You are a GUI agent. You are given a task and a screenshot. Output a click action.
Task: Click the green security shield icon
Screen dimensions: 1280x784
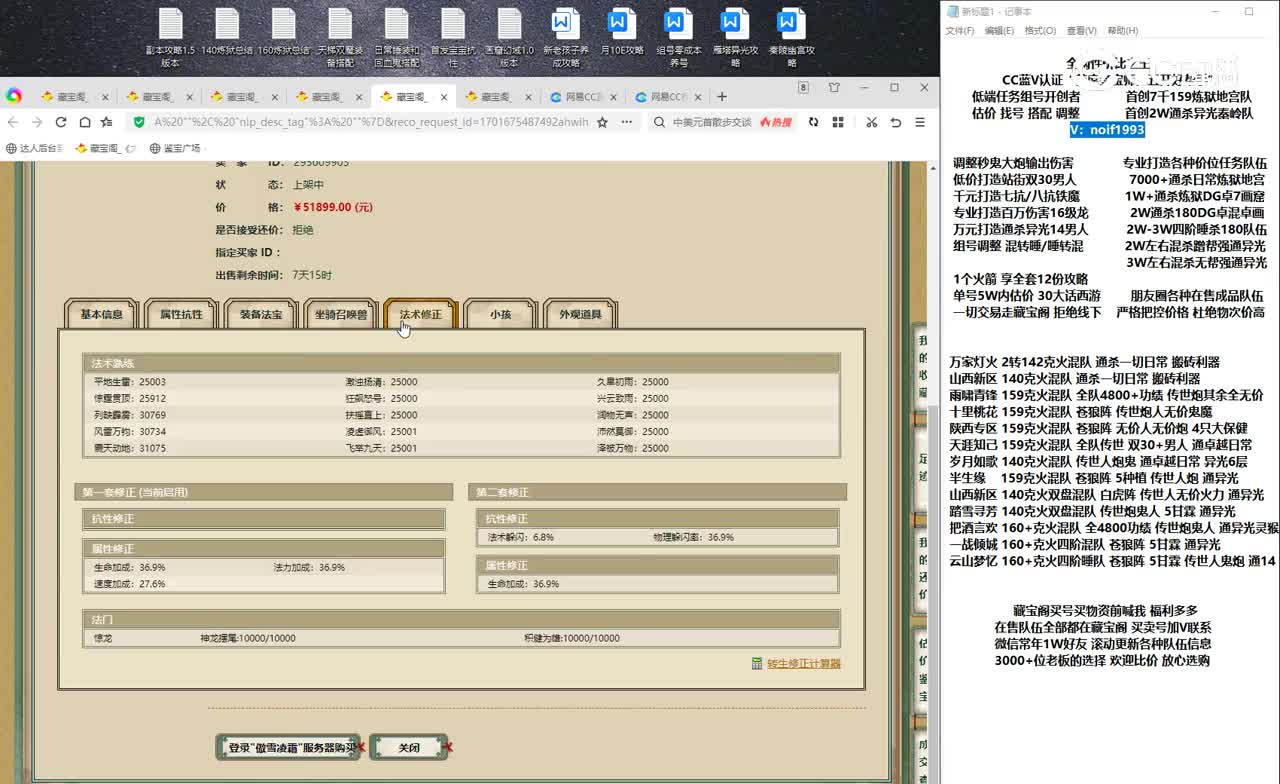(140, 122)
